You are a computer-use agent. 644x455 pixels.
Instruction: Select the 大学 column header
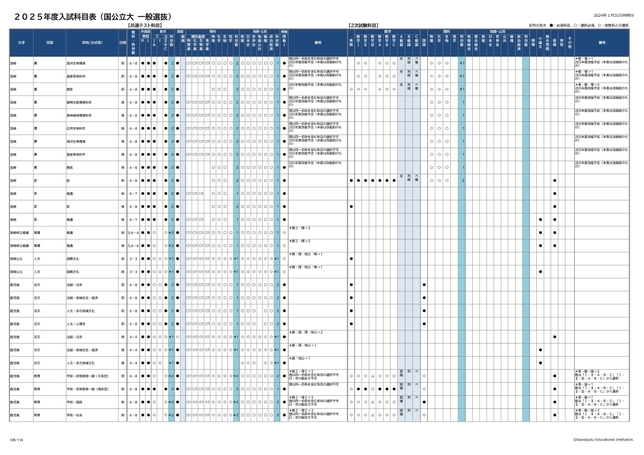[20, 43]
